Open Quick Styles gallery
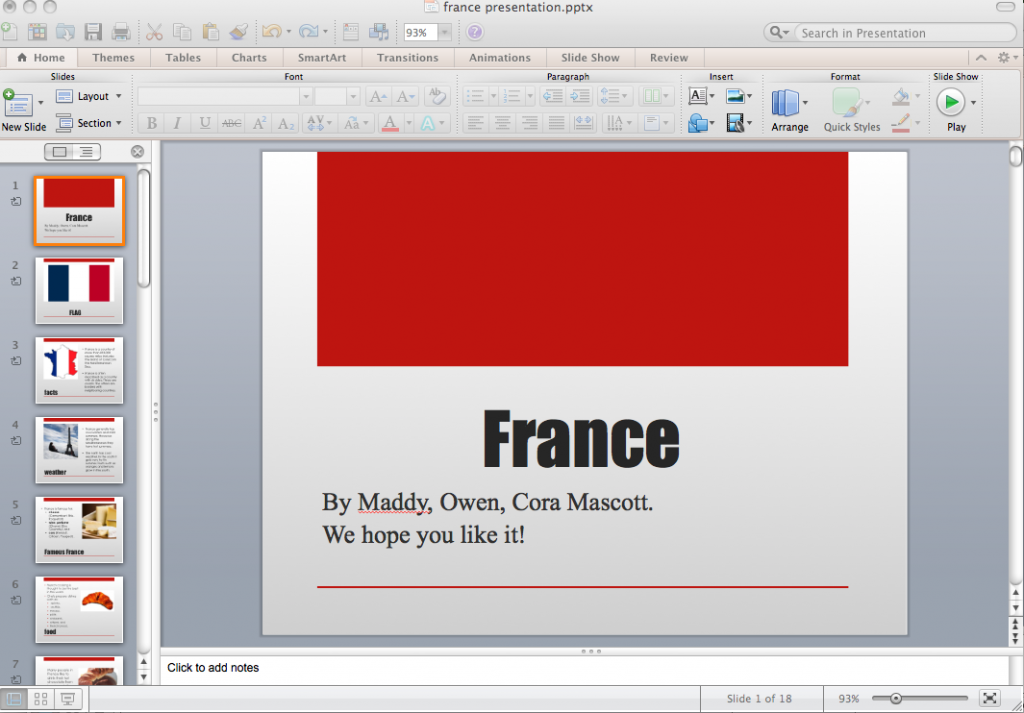 tap(852, 110)
